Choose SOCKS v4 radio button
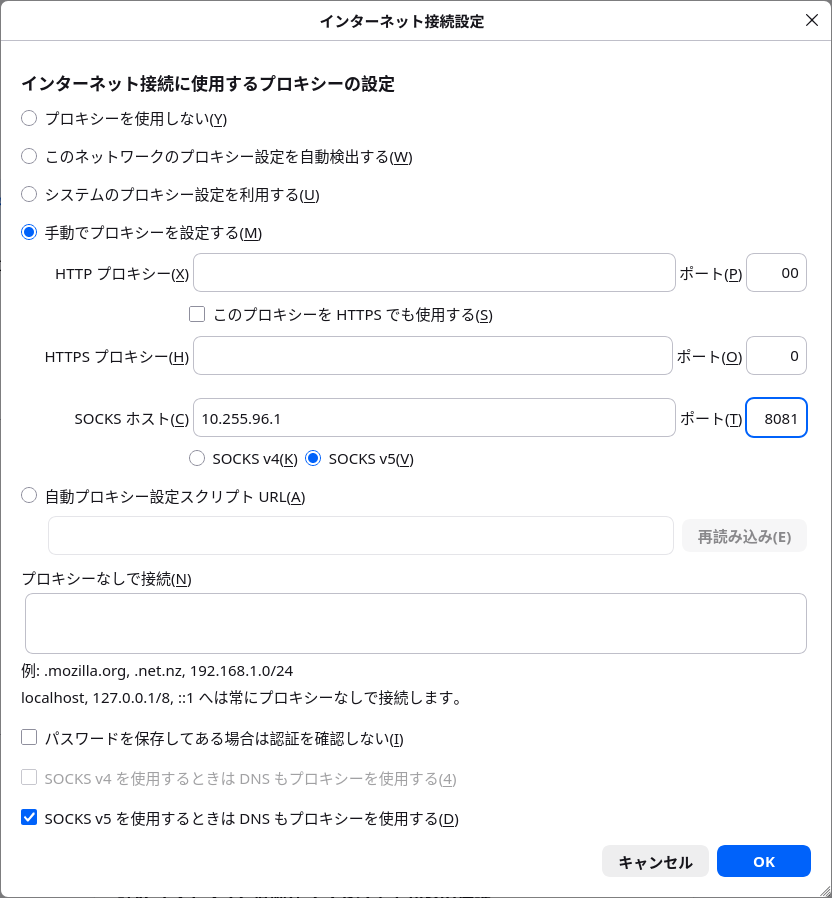The width and height of the screenshot is (832, 898). pos(197,458)
